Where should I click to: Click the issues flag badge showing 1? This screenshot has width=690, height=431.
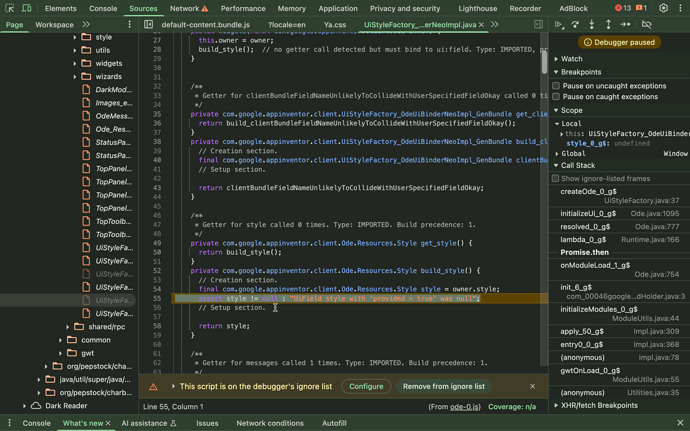coord(641,8)
